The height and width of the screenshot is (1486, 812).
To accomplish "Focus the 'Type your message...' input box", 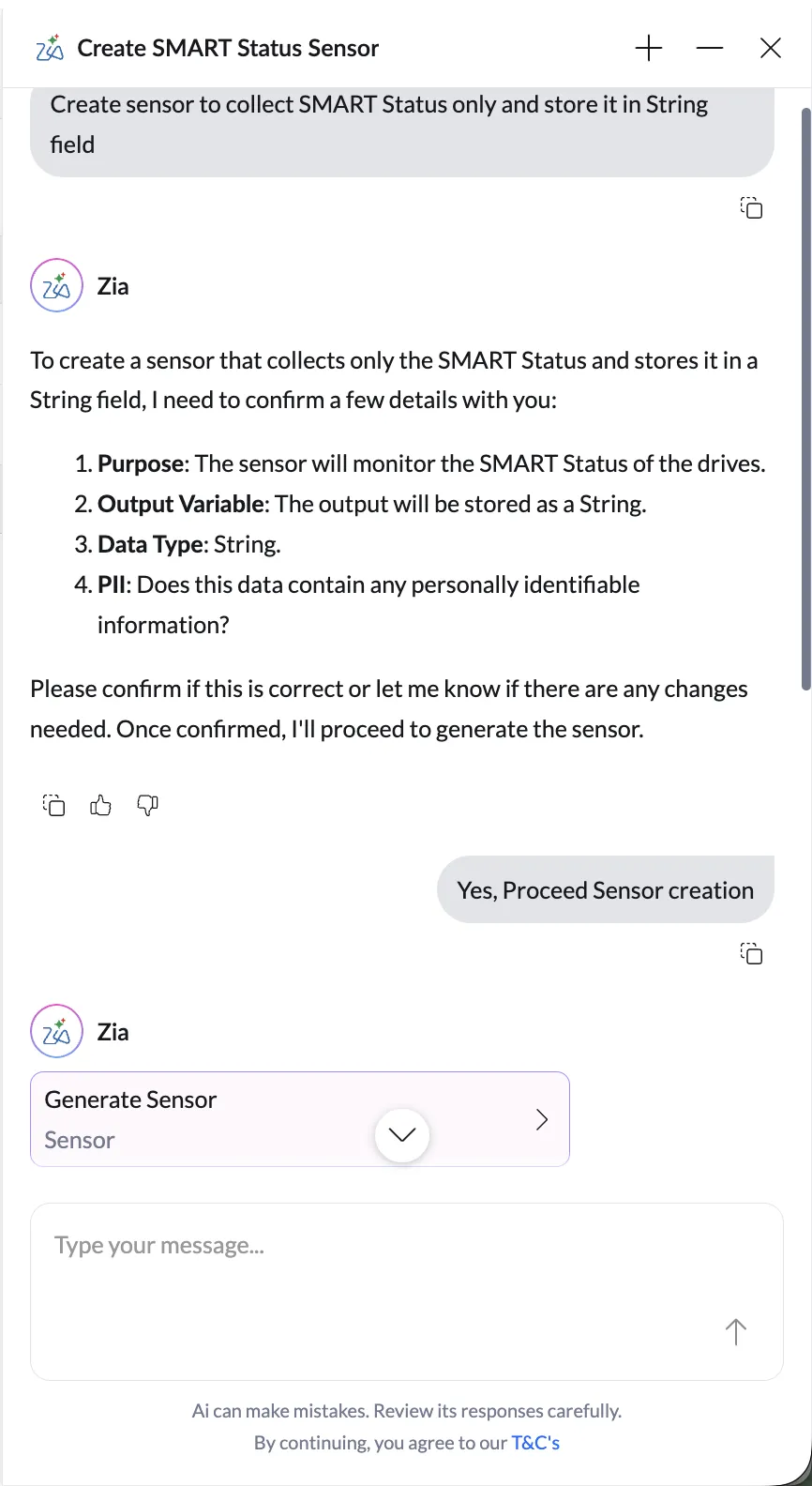I will [407, 1292].
